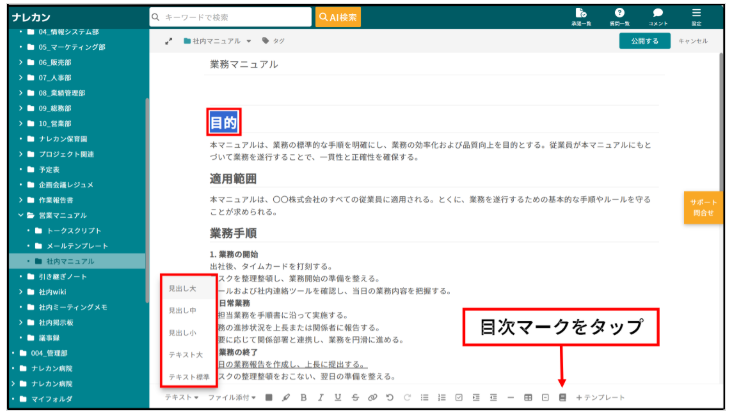Insert a checklist with the checkbox icon

(x=459, y=398)
